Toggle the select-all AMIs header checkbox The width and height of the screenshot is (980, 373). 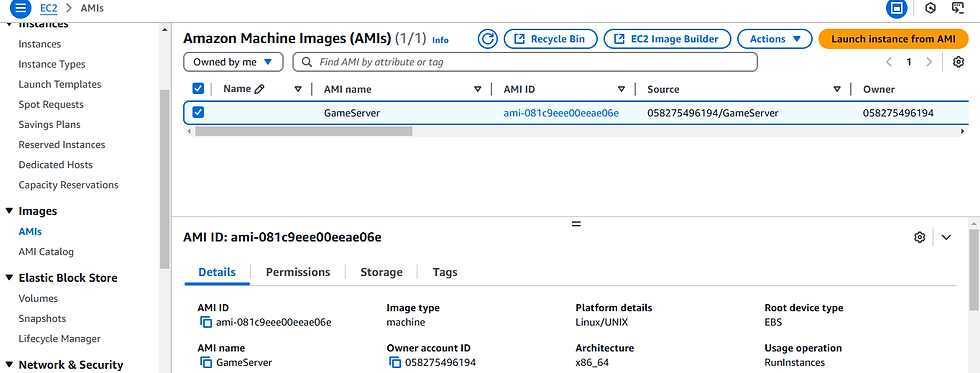[x=198, y=89]
